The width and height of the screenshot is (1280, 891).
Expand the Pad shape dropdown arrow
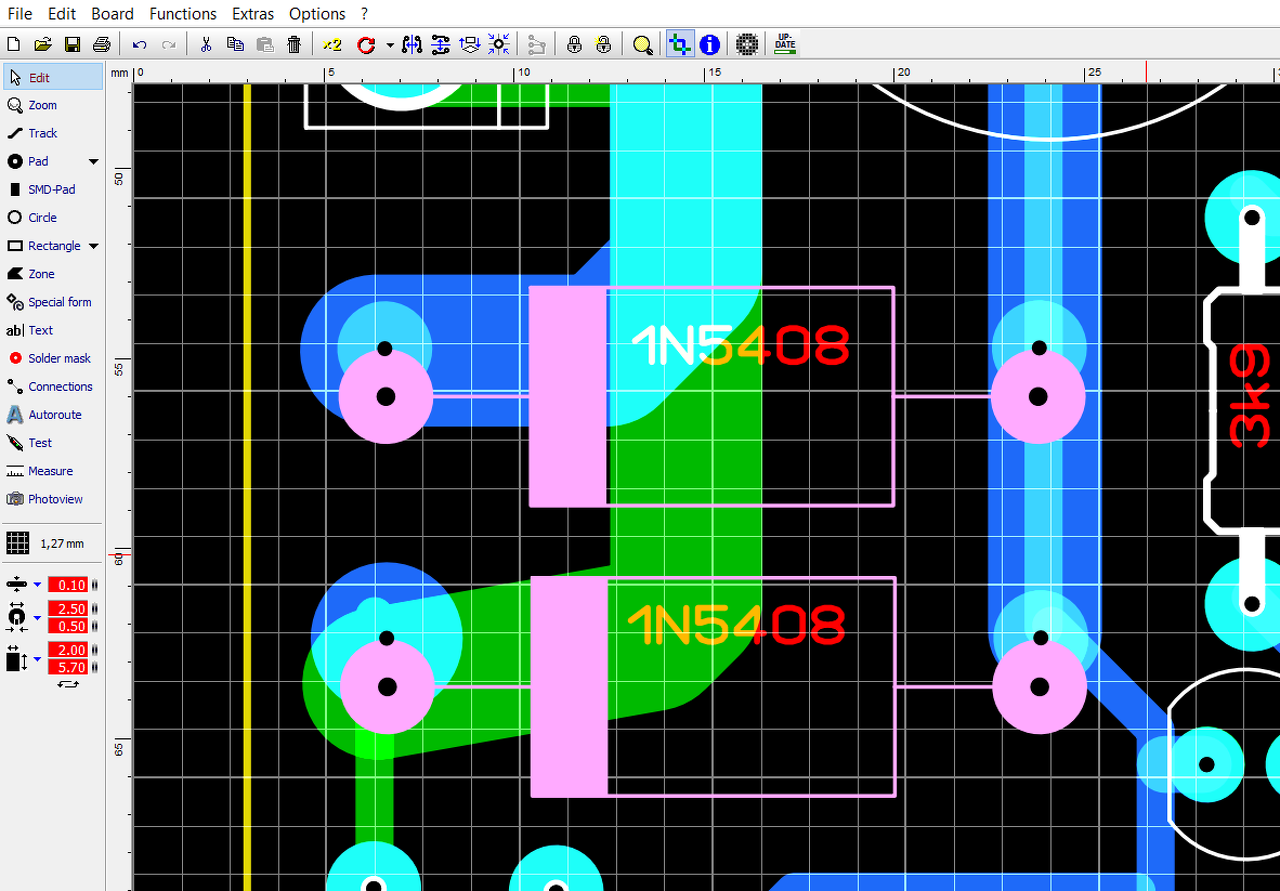coord(94,161)
